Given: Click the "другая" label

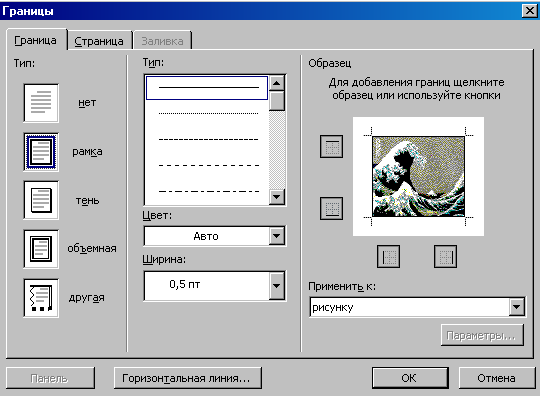Looking at the screenshot, I should [x=86, y=298].
